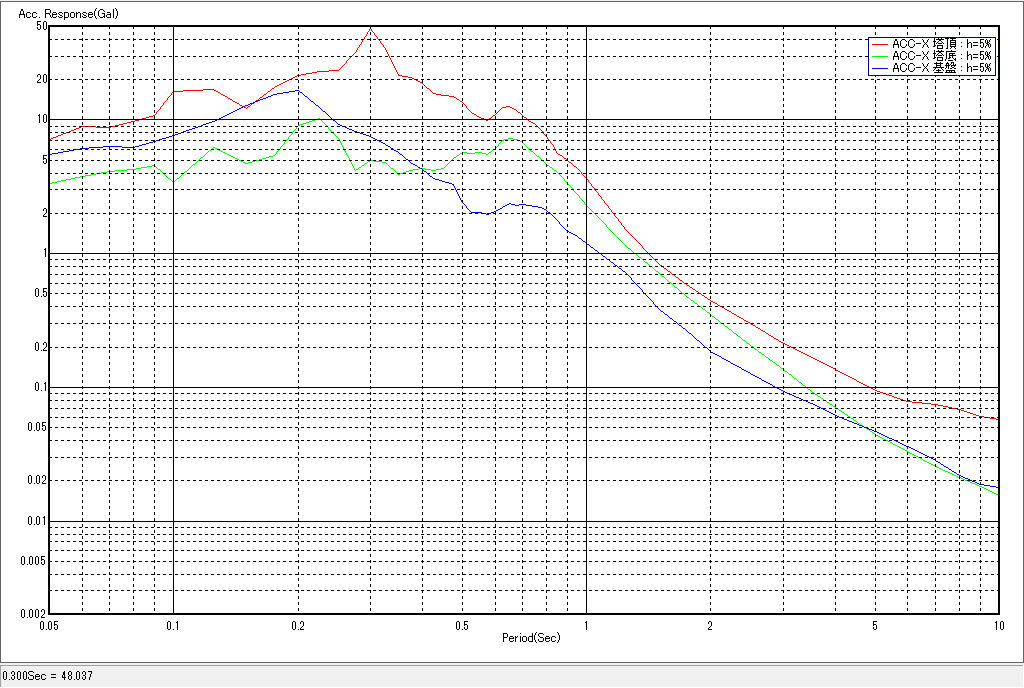
Task: Click the 10 tick label on the period axis
Action: coord(997,625)
